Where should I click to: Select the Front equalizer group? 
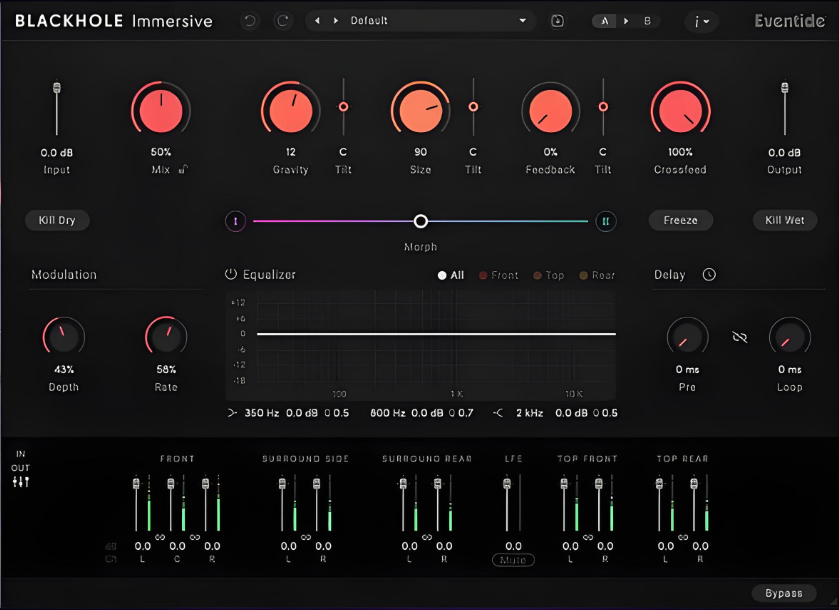[499, 275]
